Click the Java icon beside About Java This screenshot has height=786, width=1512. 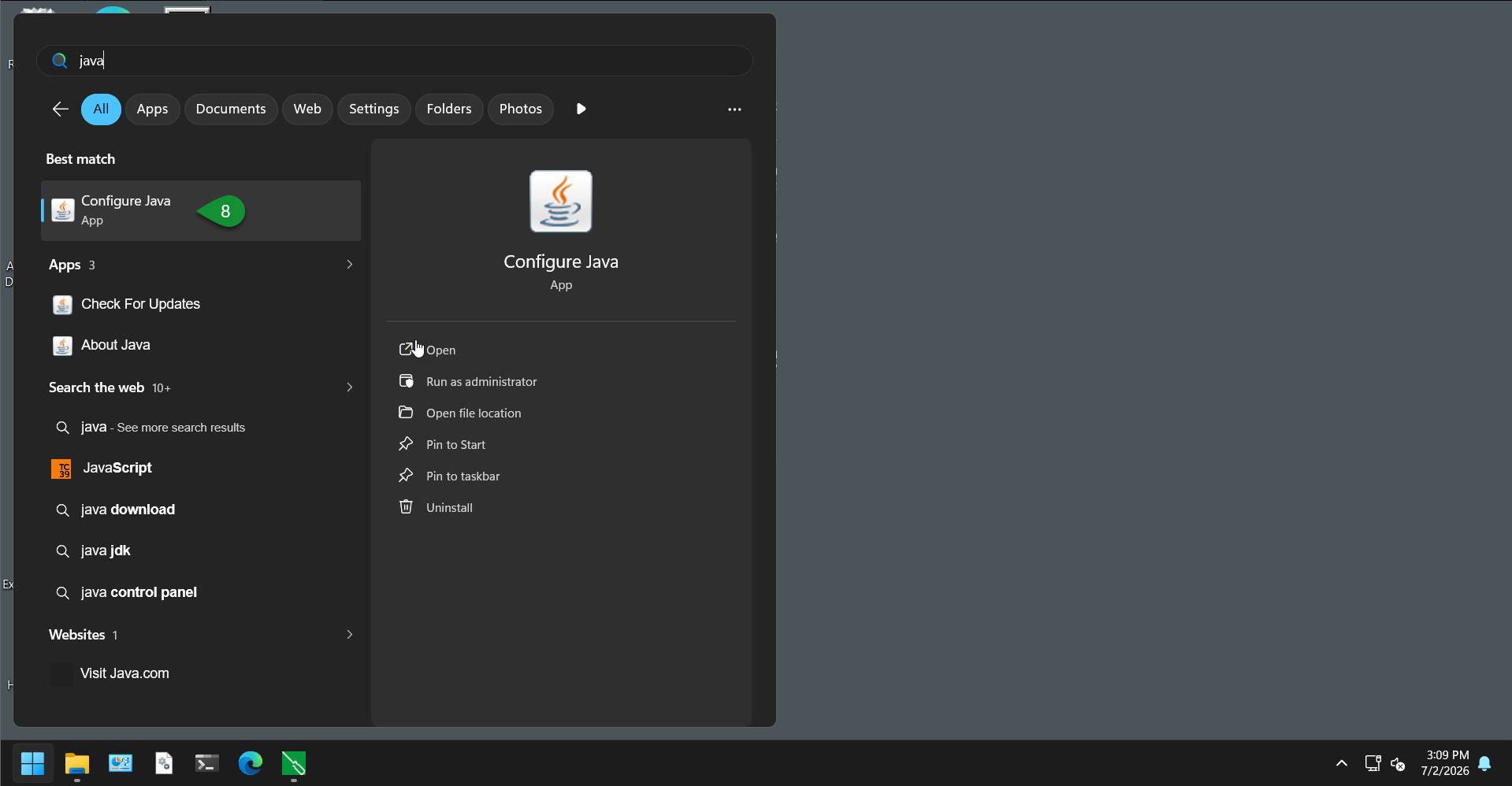[62, 346]
